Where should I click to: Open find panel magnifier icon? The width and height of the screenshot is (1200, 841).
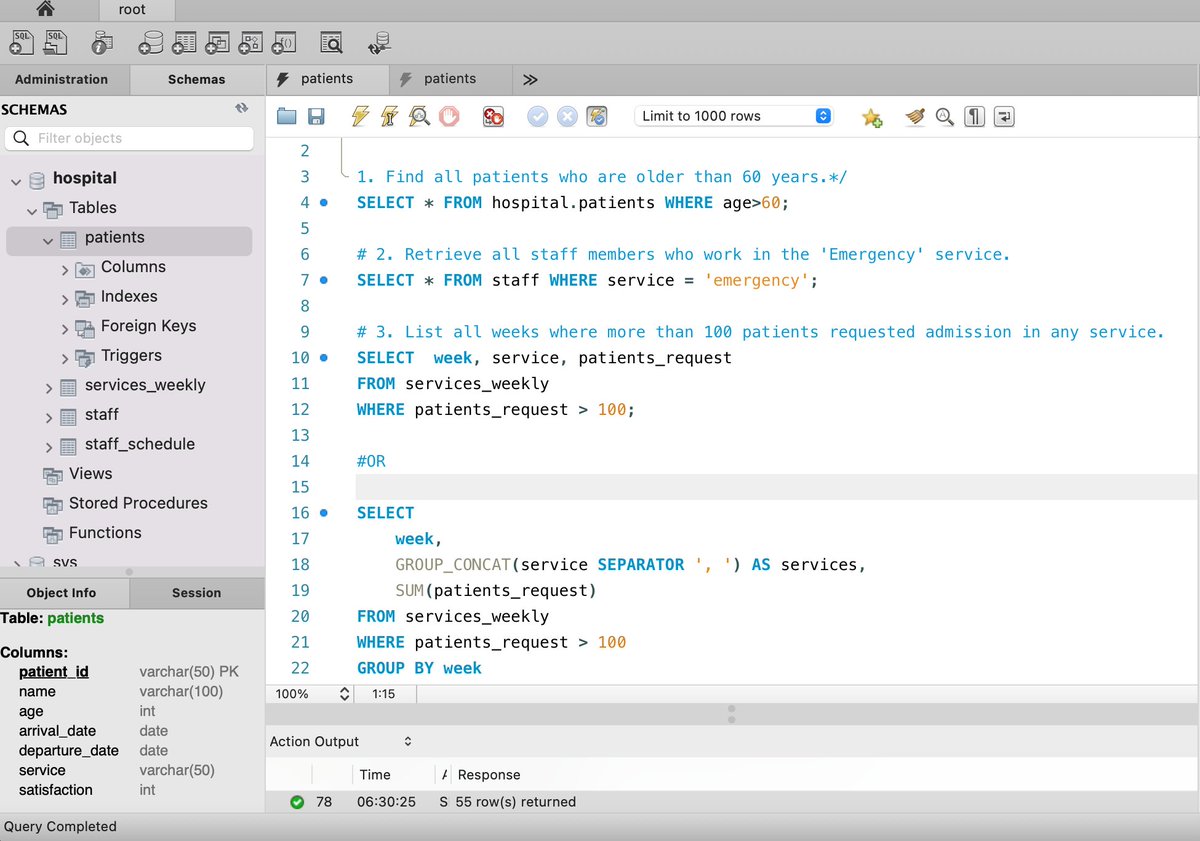[944, 117]
